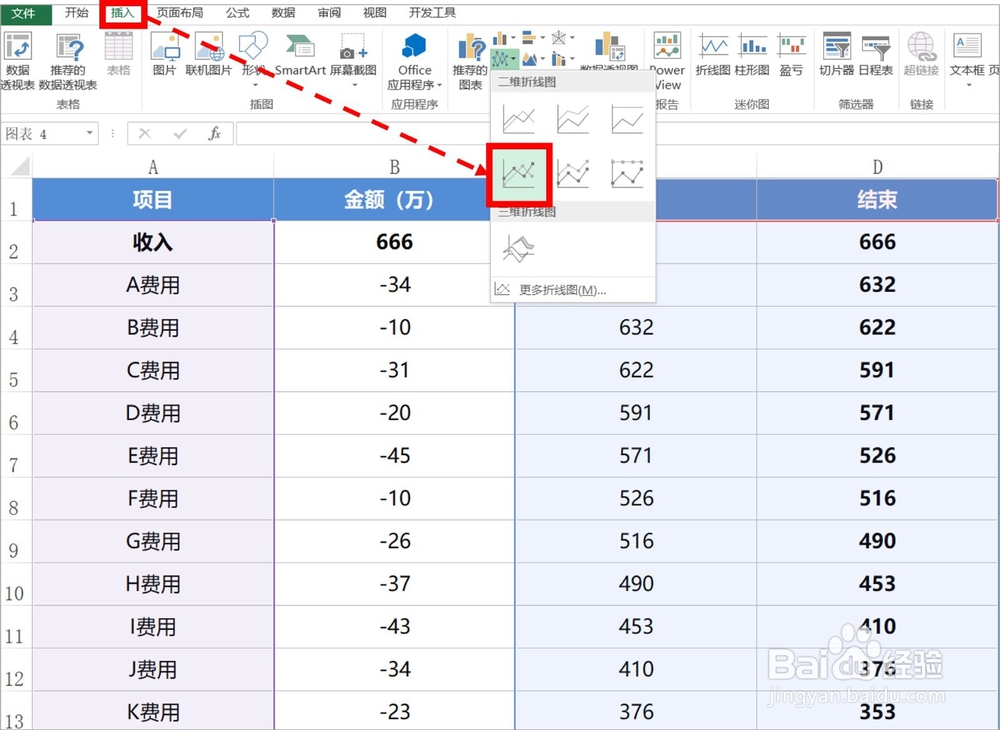Select column B header
This screenshot has height=730, width=1000.
click(394, 167)
